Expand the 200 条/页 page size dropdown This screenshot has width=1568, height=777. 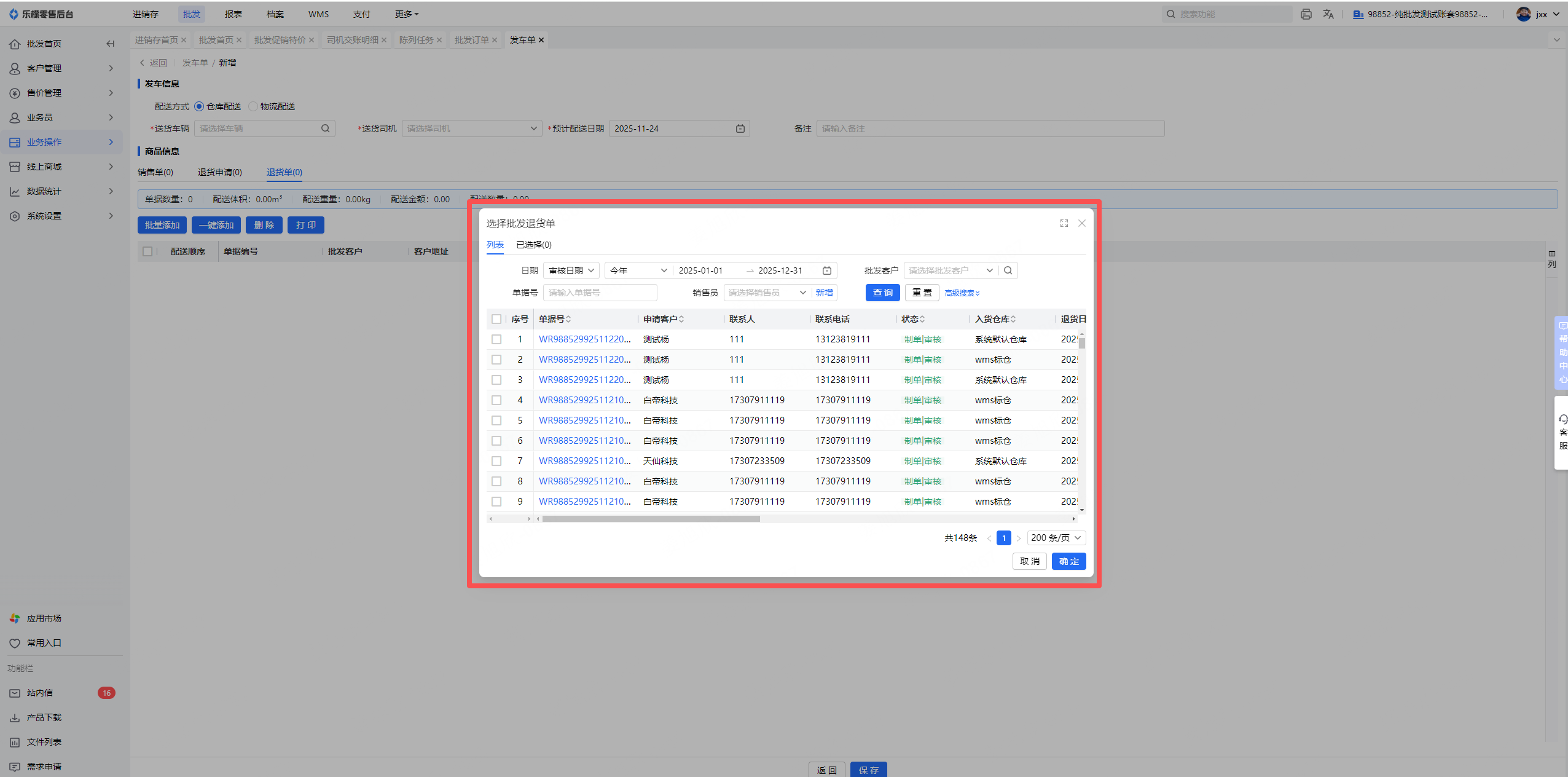1056,538
